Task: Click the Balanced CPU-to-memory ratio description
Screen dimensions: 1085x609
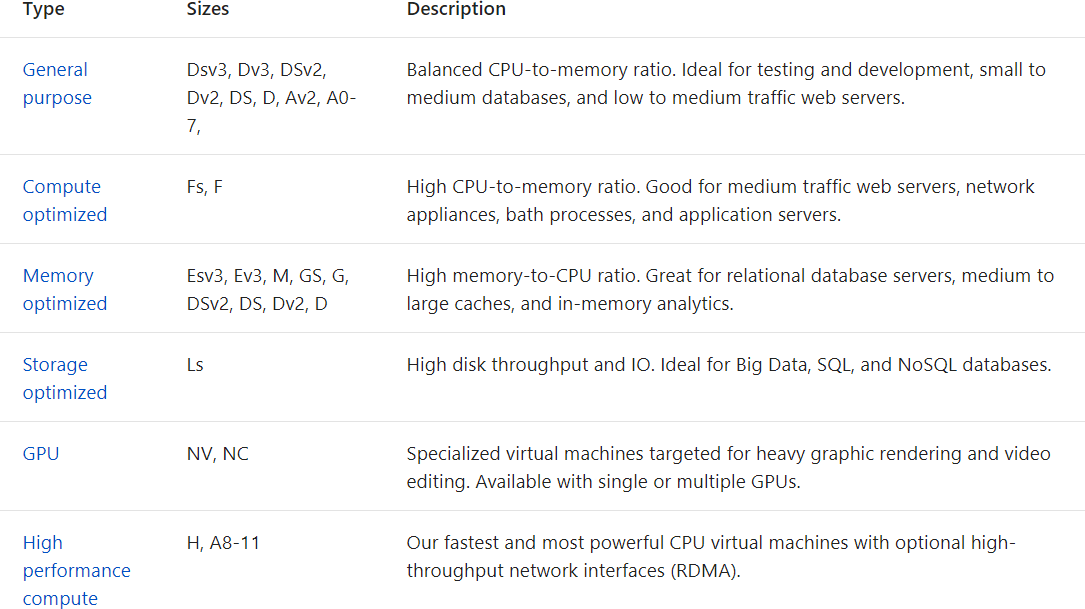Action: (x=725, y=84)
